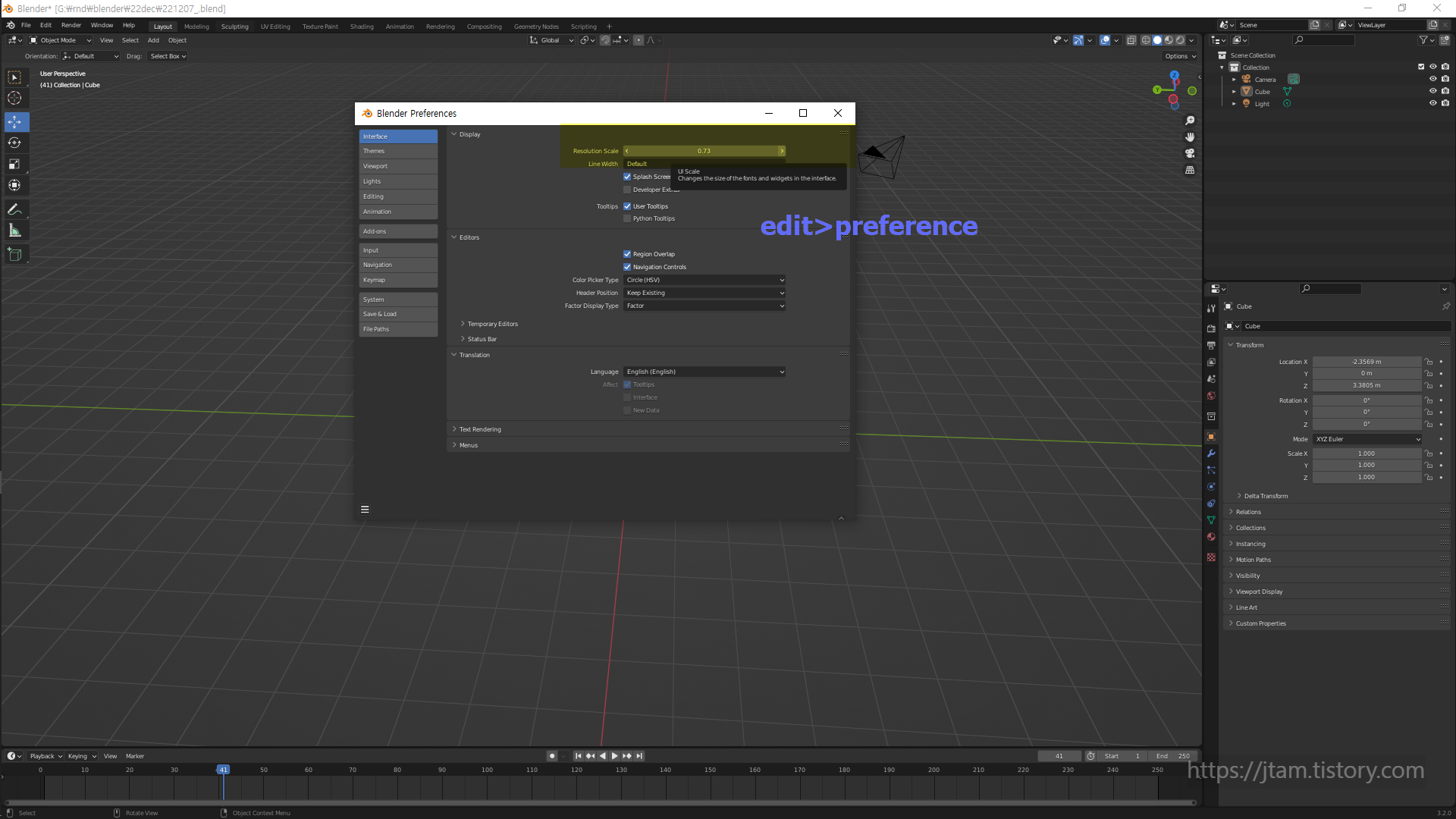Click the Add Cube tool icon
Image resolution: width=1456 pixels, height=819 pixels.
14,255
